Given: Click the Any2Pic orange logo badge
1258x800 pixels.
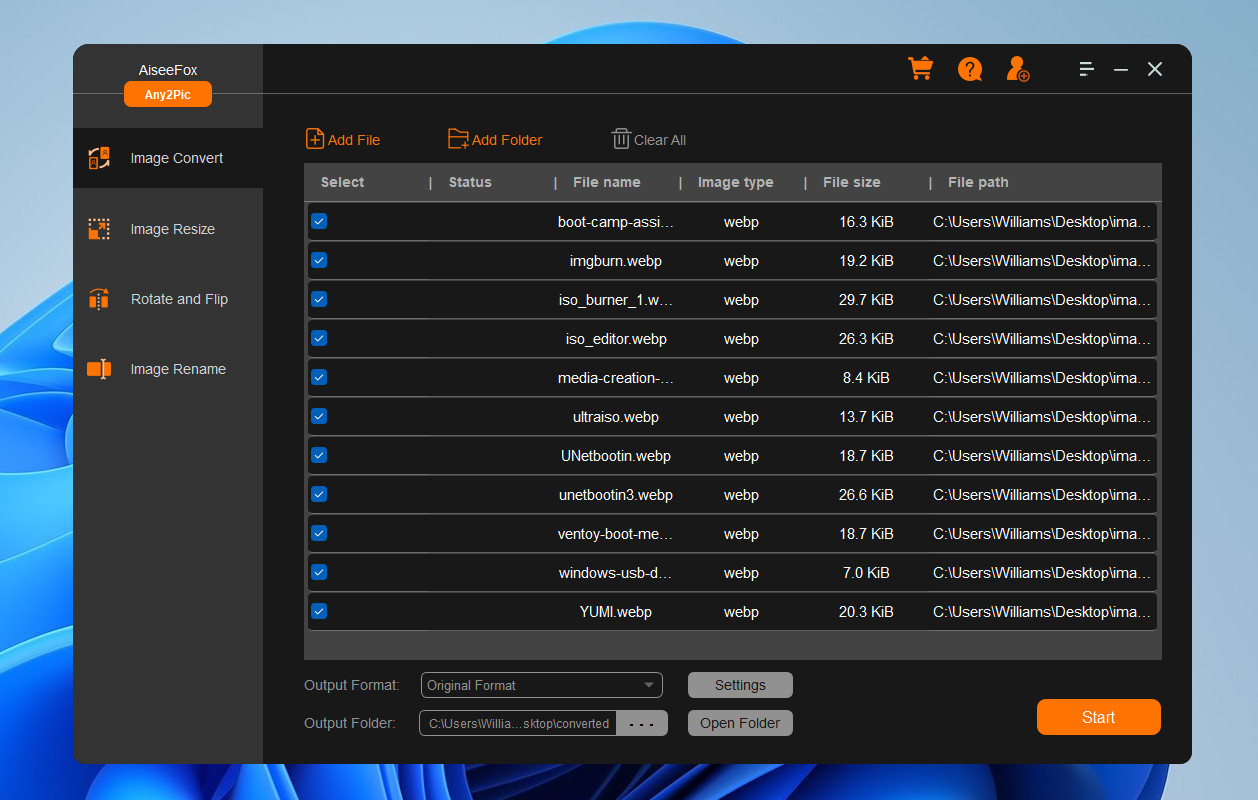Looking at the screenshot, I should 168,94.
